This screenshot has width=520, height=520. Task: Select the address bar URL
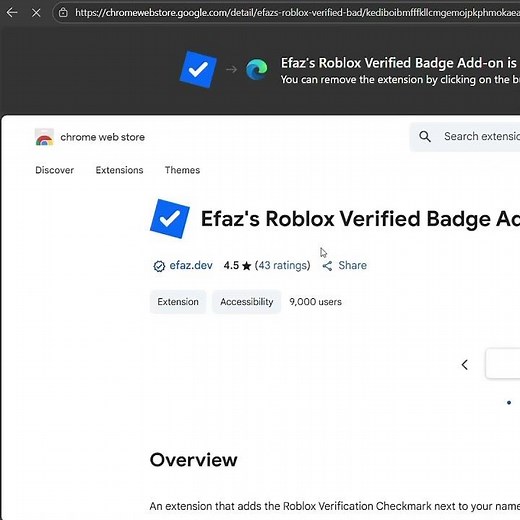[297, 13]
